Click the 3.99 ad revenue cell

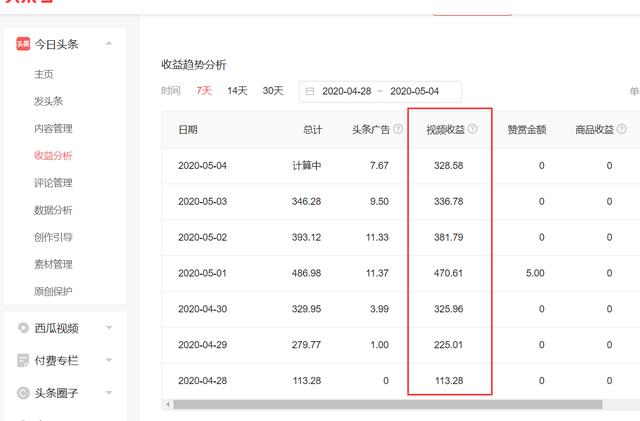click(x=379, y=309)
